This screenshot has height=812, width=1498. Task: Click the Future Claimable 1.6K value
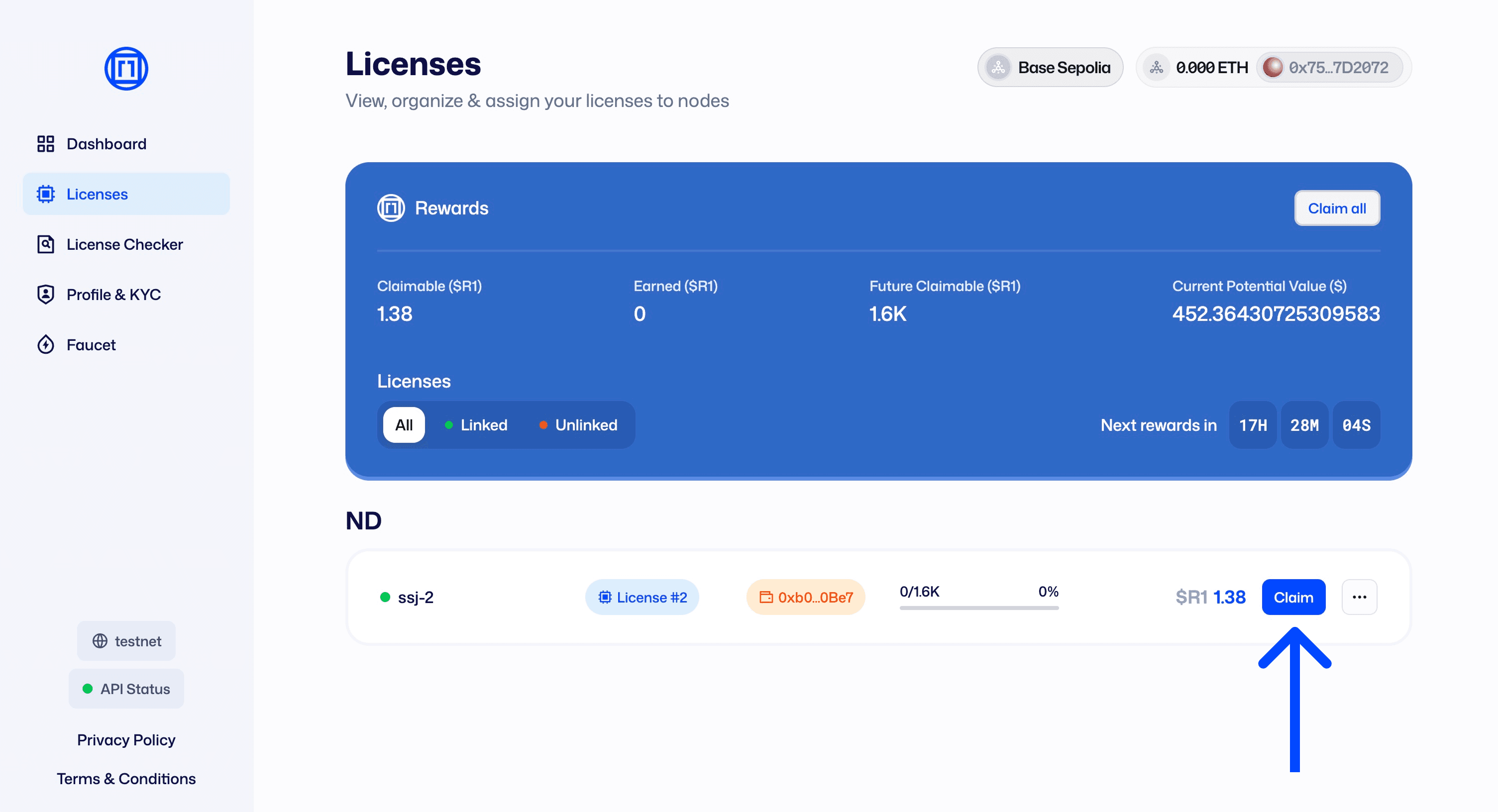887,314
